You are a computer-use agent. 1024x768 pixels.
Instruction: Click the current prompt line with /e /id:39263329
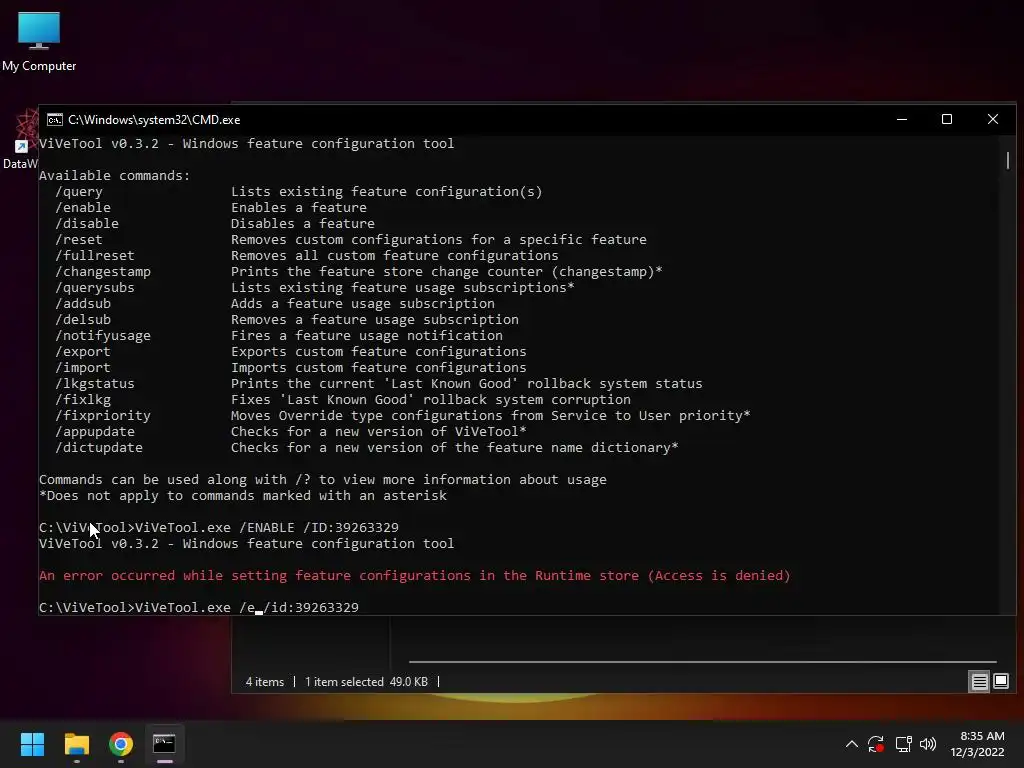click(x=199, y=607)
